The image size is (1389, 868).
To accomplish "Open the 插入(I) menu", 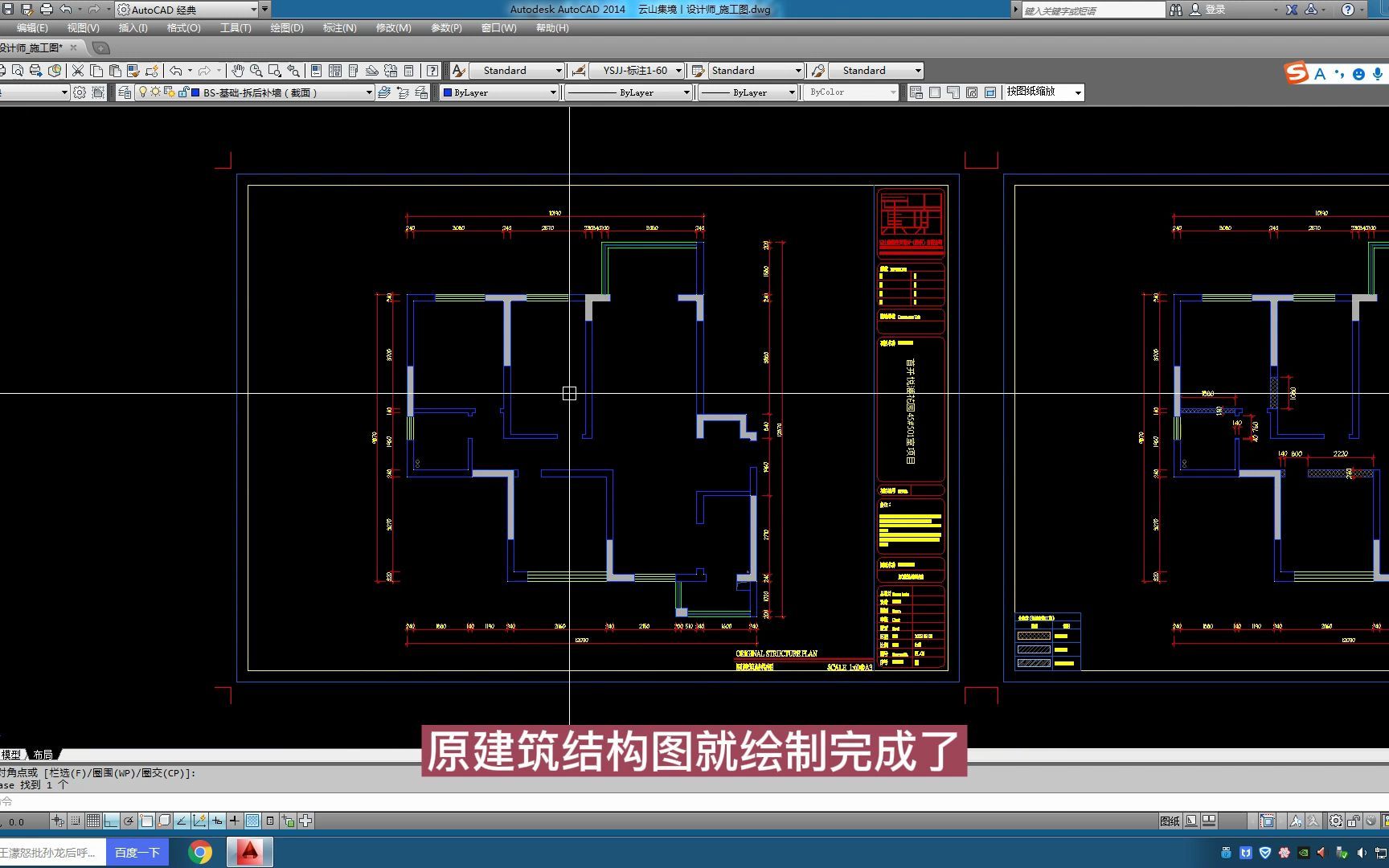I will point(133,28).
